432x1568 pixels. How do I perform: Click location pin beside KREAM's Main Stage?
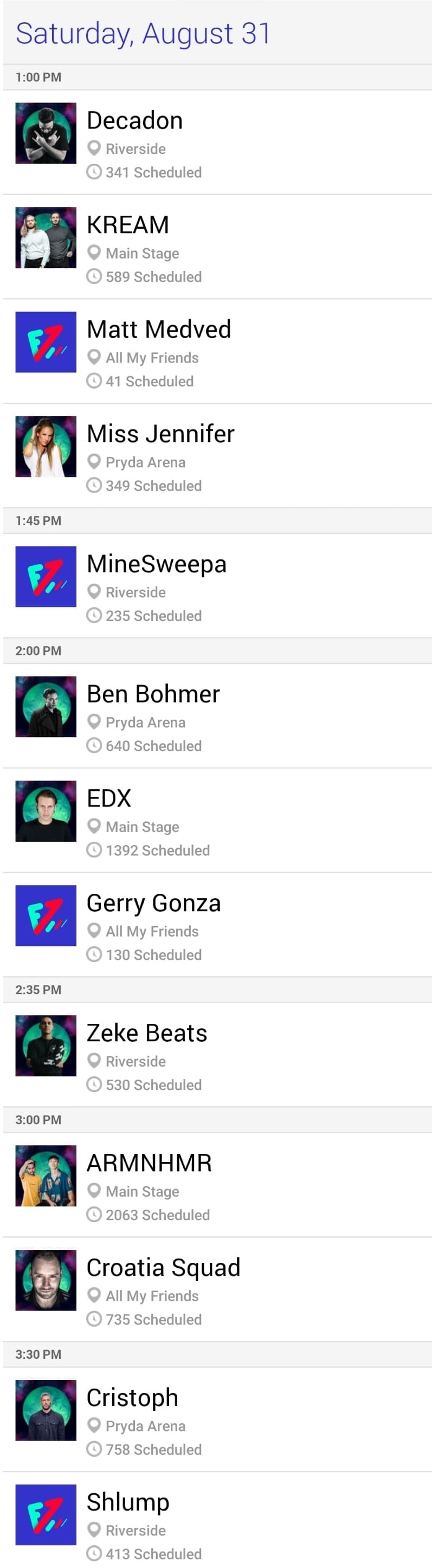coord(94,252)
